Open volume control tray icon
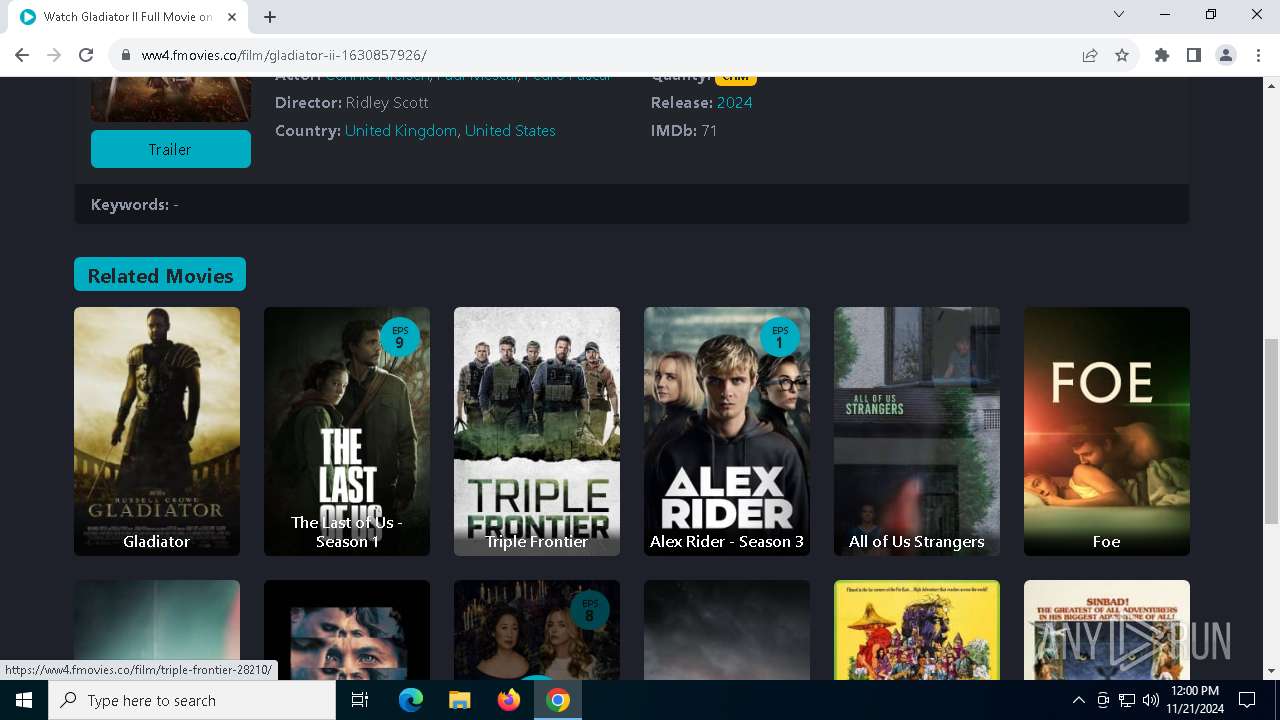 point(1150,700)
